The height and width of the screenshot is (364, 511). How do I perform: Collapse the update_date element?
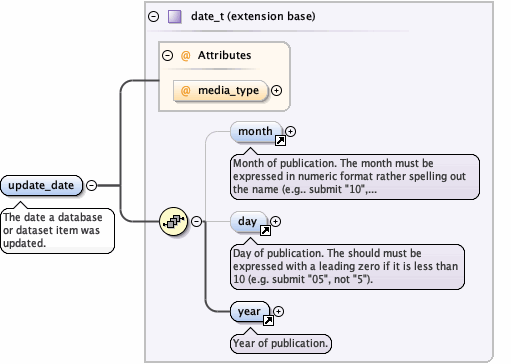click(91, 185)
